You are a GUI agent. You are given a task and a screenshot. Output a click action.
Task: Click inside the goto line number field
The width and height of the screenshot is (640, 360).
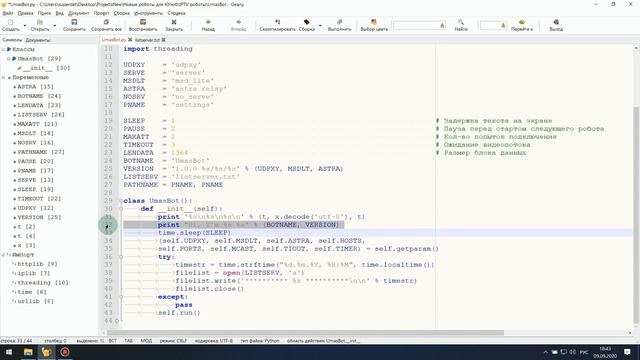(x=489, y=25)
